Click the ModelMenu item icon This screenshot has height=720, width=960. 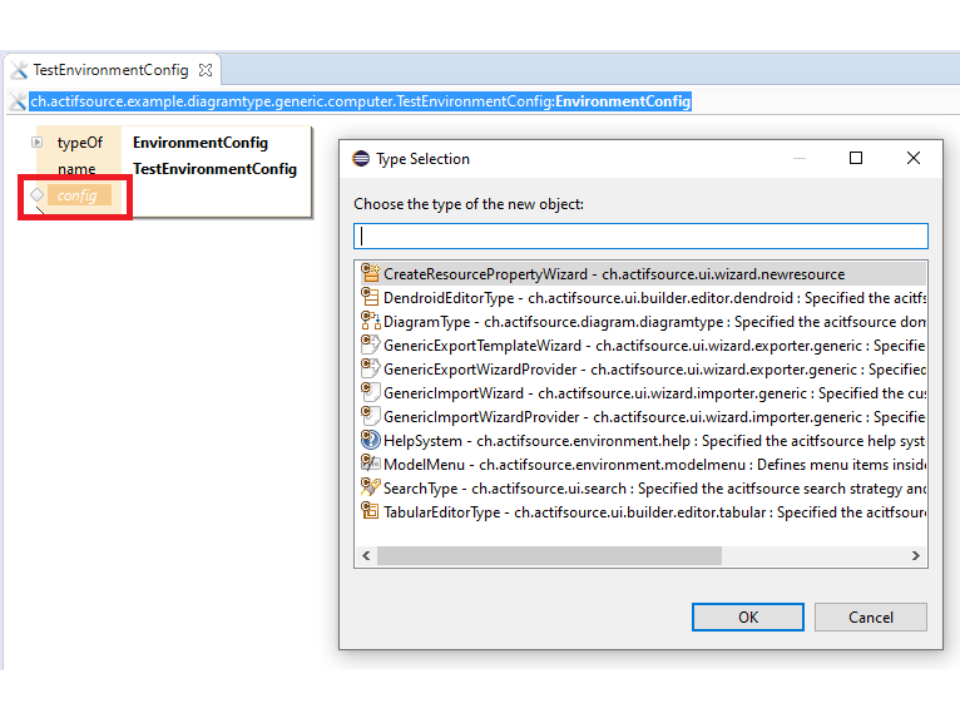370,464
